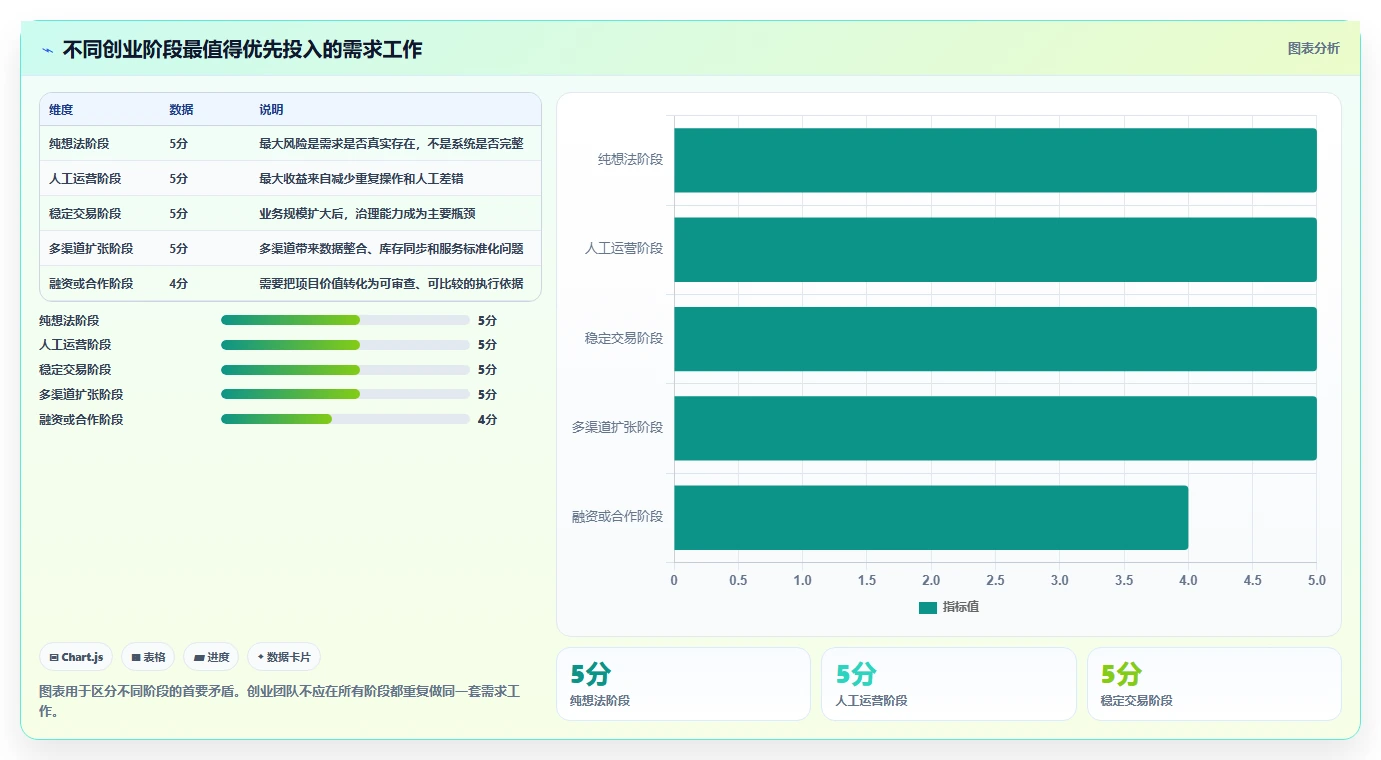Click the 多渠道扩张阶段 chart bar
Image resolution: width=1381 pixels, height=760 pixels.
pyautogui.click(x=995, y=428)
